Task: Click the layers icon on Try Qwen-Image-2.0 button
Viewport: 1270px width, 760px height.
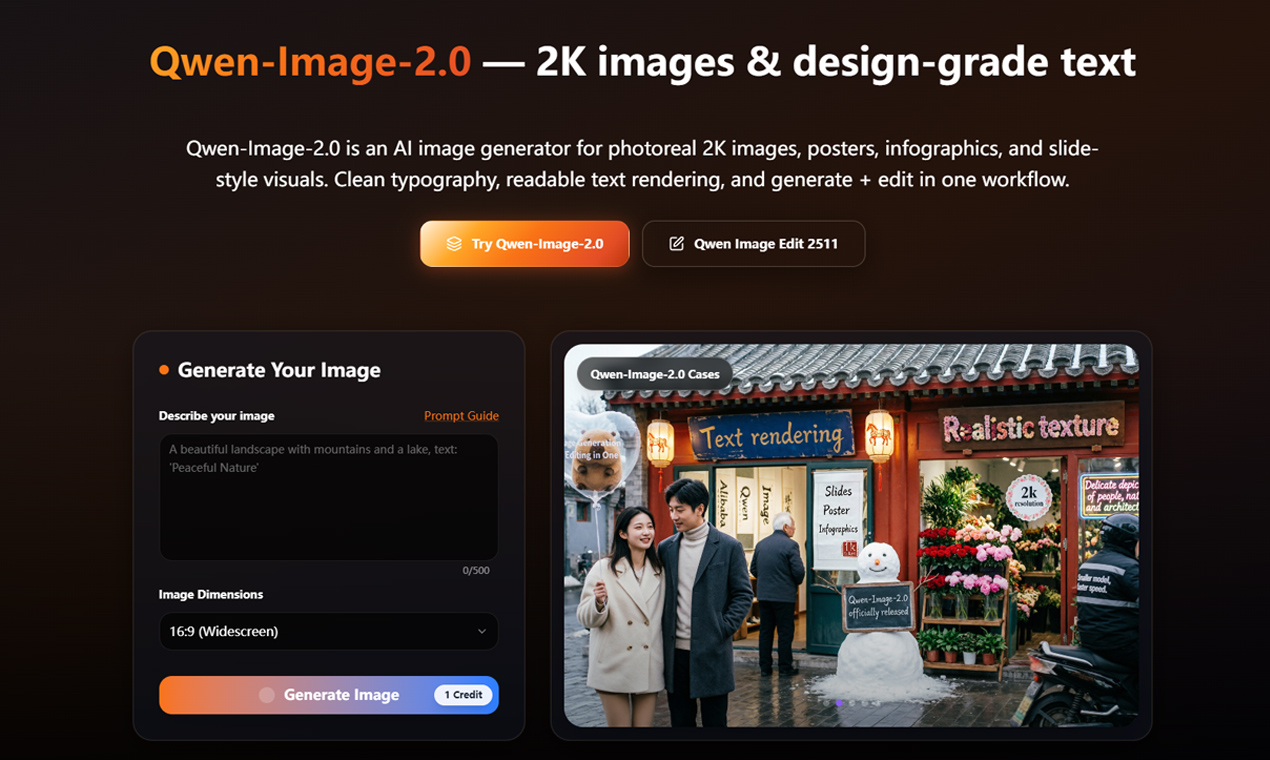Action: point(453,243)
